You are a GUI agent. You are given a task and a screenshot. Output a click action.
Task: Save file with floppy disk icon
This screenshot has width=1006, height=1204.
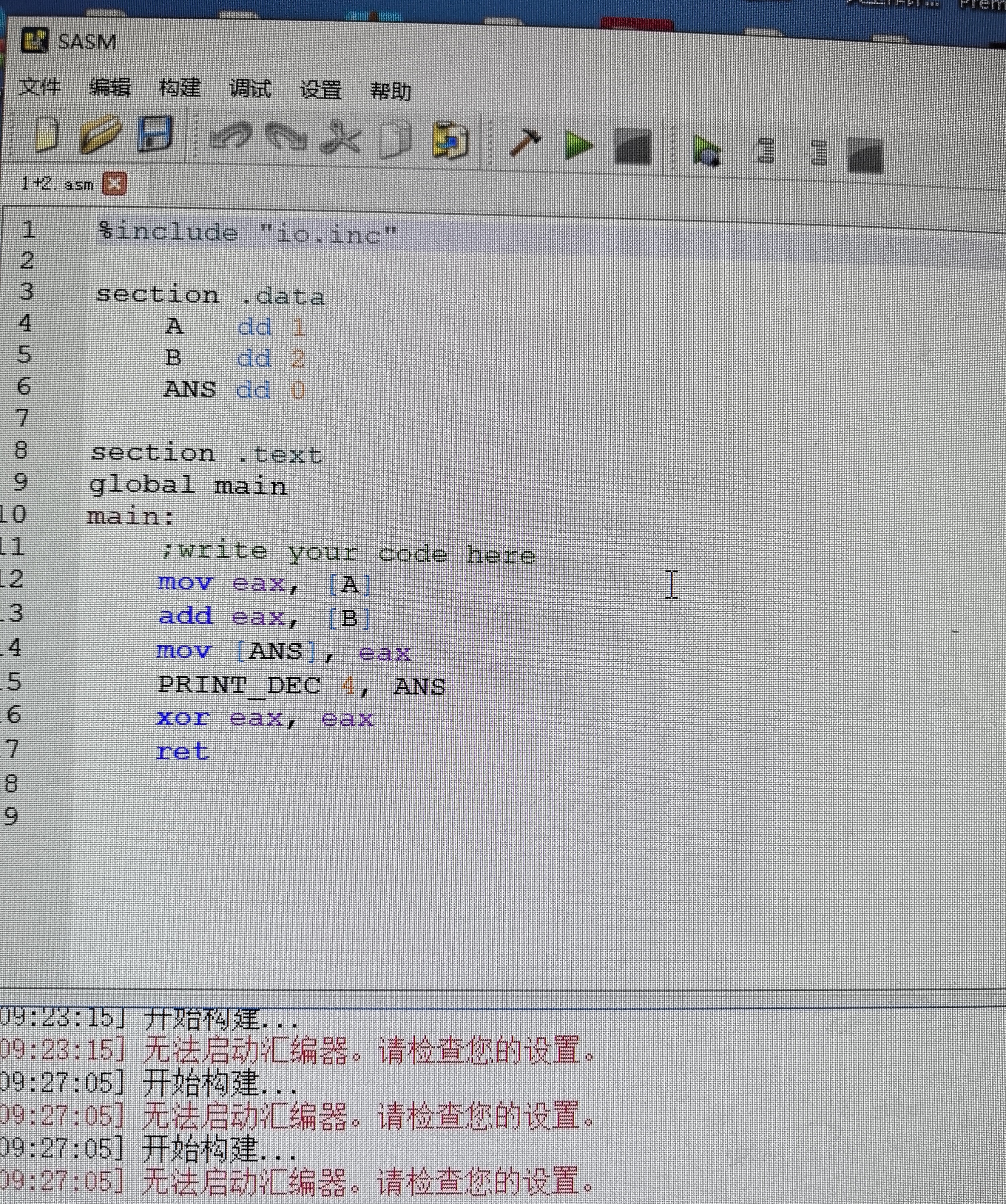pyautogui.click(x=155, y=134)
